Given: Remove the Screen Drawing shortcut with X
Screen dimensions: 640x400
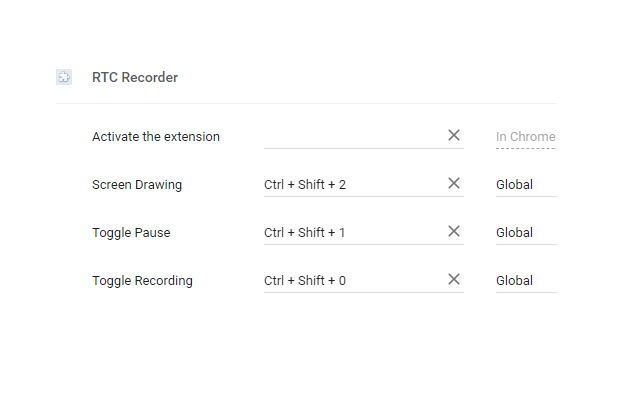Looking at the screenshot, I should (x=453, y=183).
